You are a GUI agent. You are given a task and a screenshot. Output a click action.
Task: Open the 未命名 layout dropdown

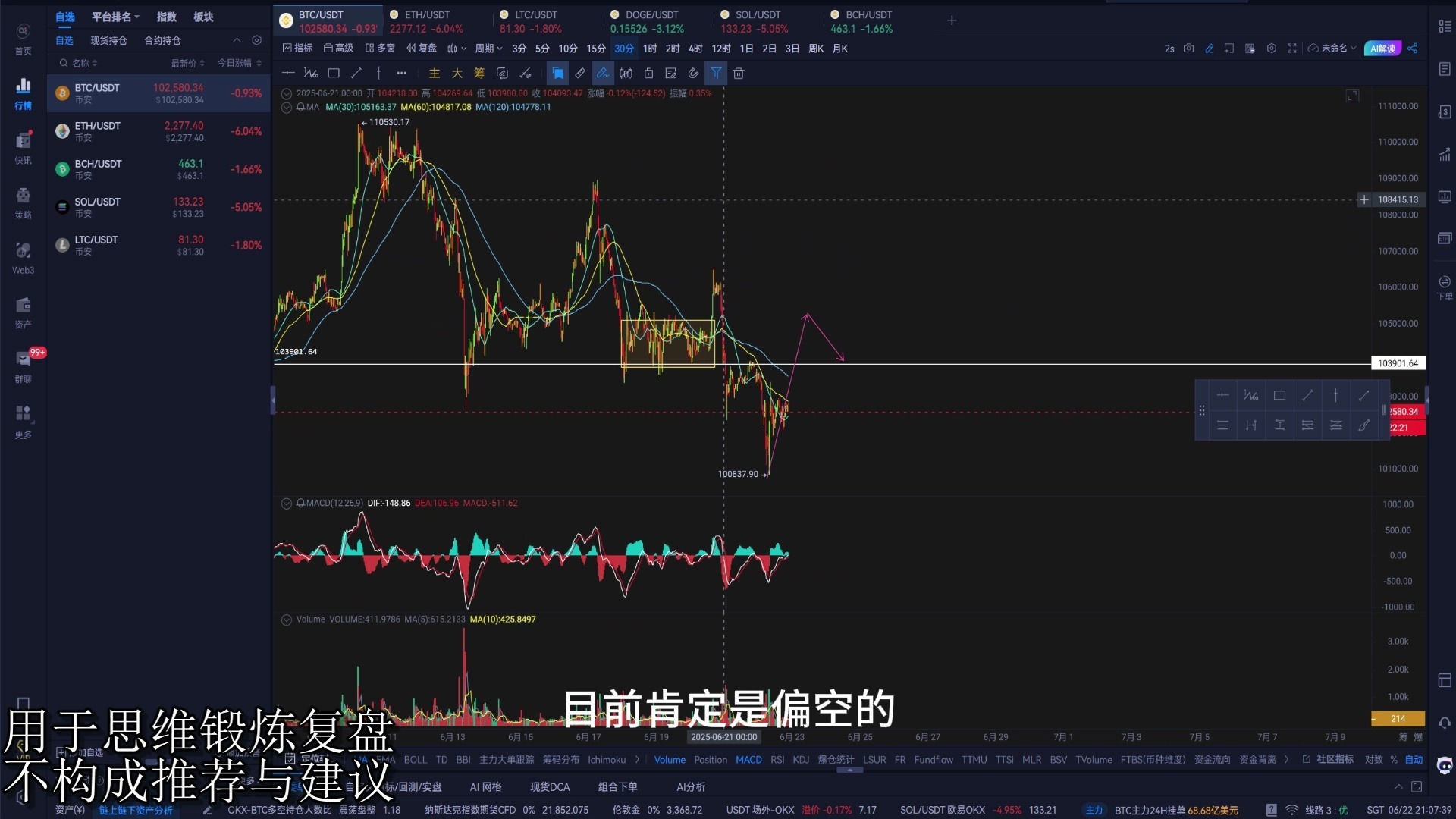(x=1332, y=49)
